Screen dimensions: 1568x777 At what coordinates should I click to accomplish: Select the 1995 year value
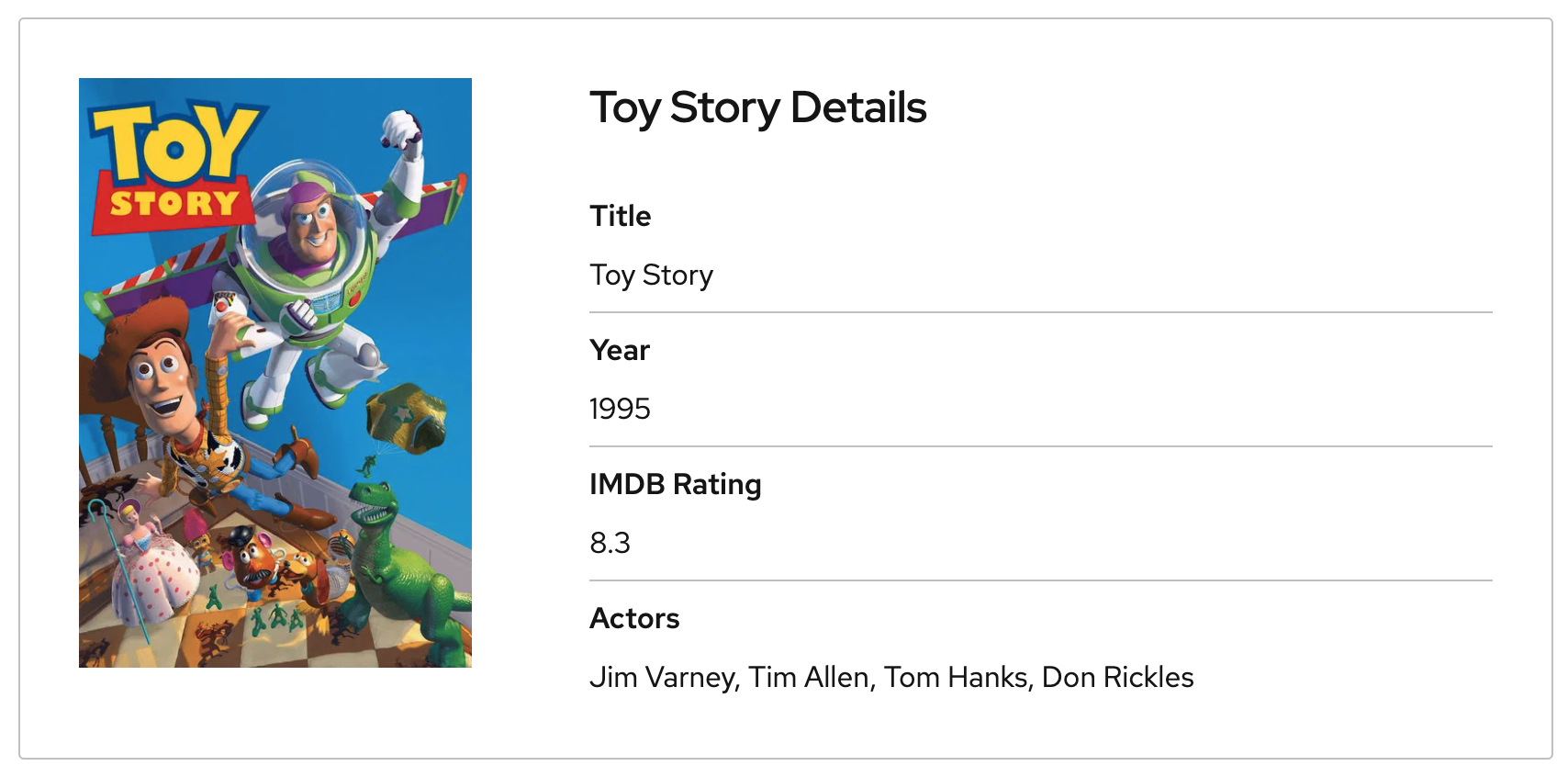click(620, 409)
